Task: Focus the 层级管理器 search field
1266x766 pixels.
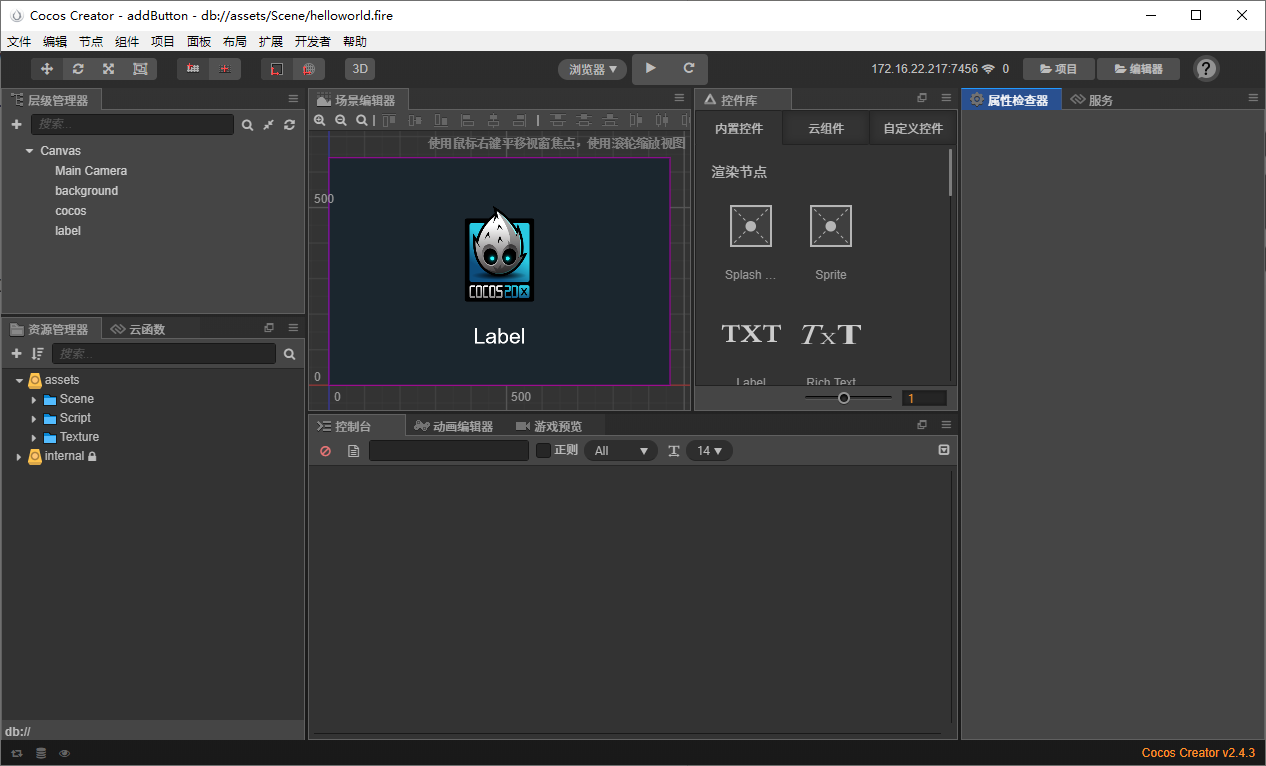Action: coord(132,125)
